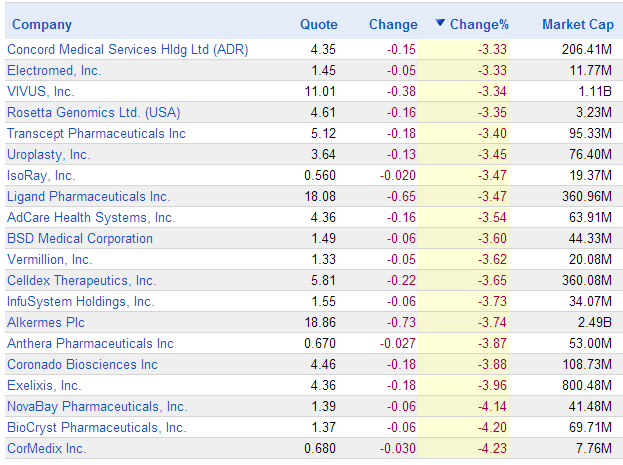Viewport: 623px width, 465px height.
Task: Open VIVUS, Inc. company page
Action: (40, 91)
